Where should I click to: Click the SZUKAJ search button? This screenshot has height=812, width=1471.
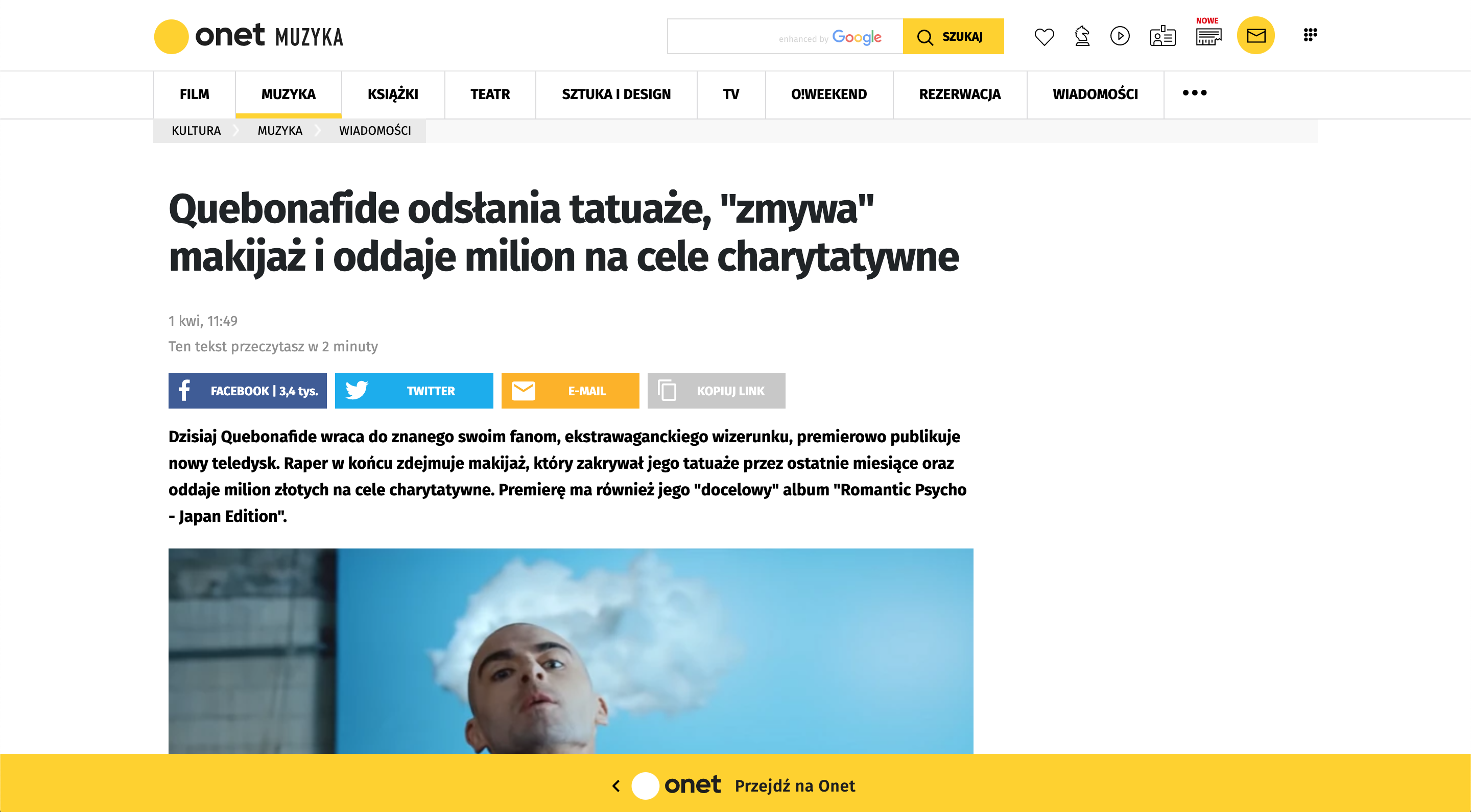click(x=953, y=37)
